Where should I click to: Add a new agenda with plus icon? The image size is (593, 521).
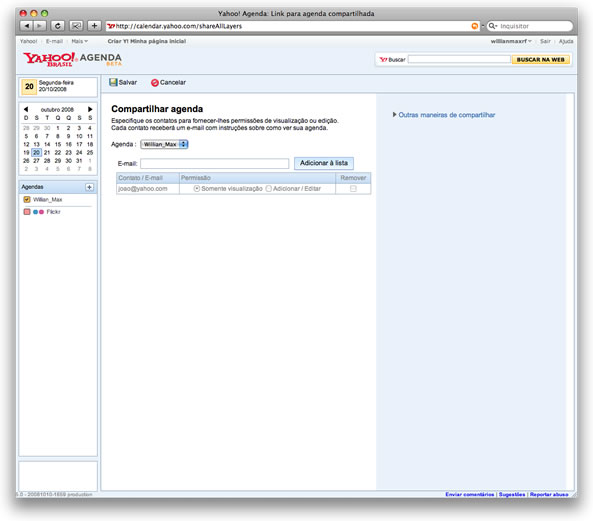89,187
